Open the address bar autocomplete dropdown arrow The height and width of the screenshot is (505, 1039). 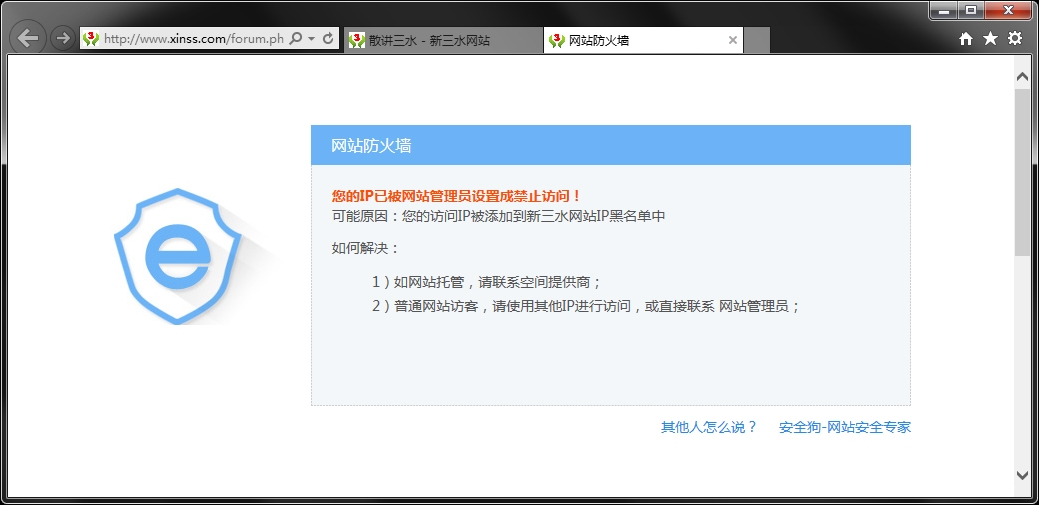[311, 39]
